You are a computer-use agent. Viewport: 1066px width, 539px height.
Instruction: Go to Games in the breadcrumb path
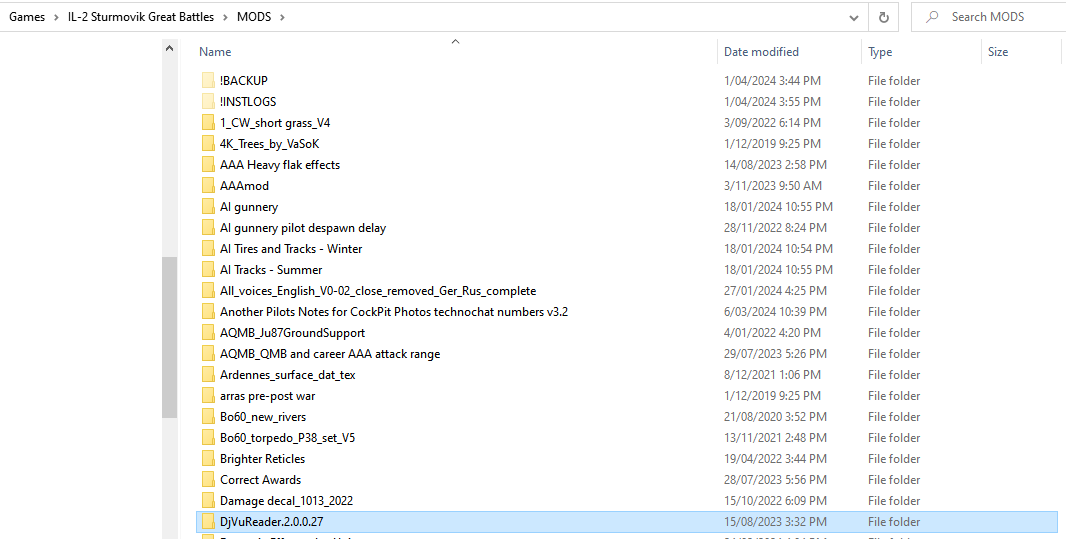(x=27, y=17)
